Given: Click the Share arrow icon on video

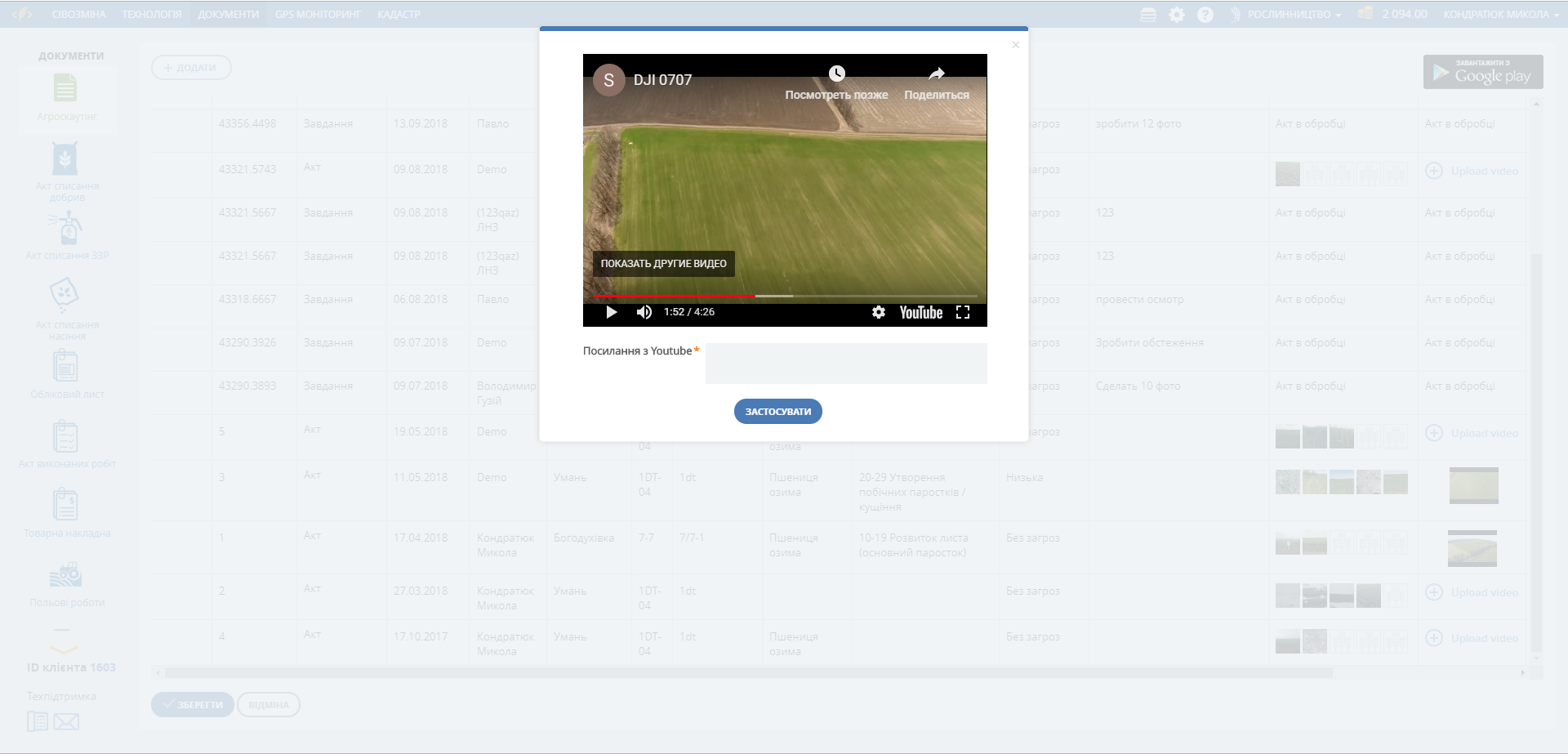Looking at the screenshot, I should 937,74.
